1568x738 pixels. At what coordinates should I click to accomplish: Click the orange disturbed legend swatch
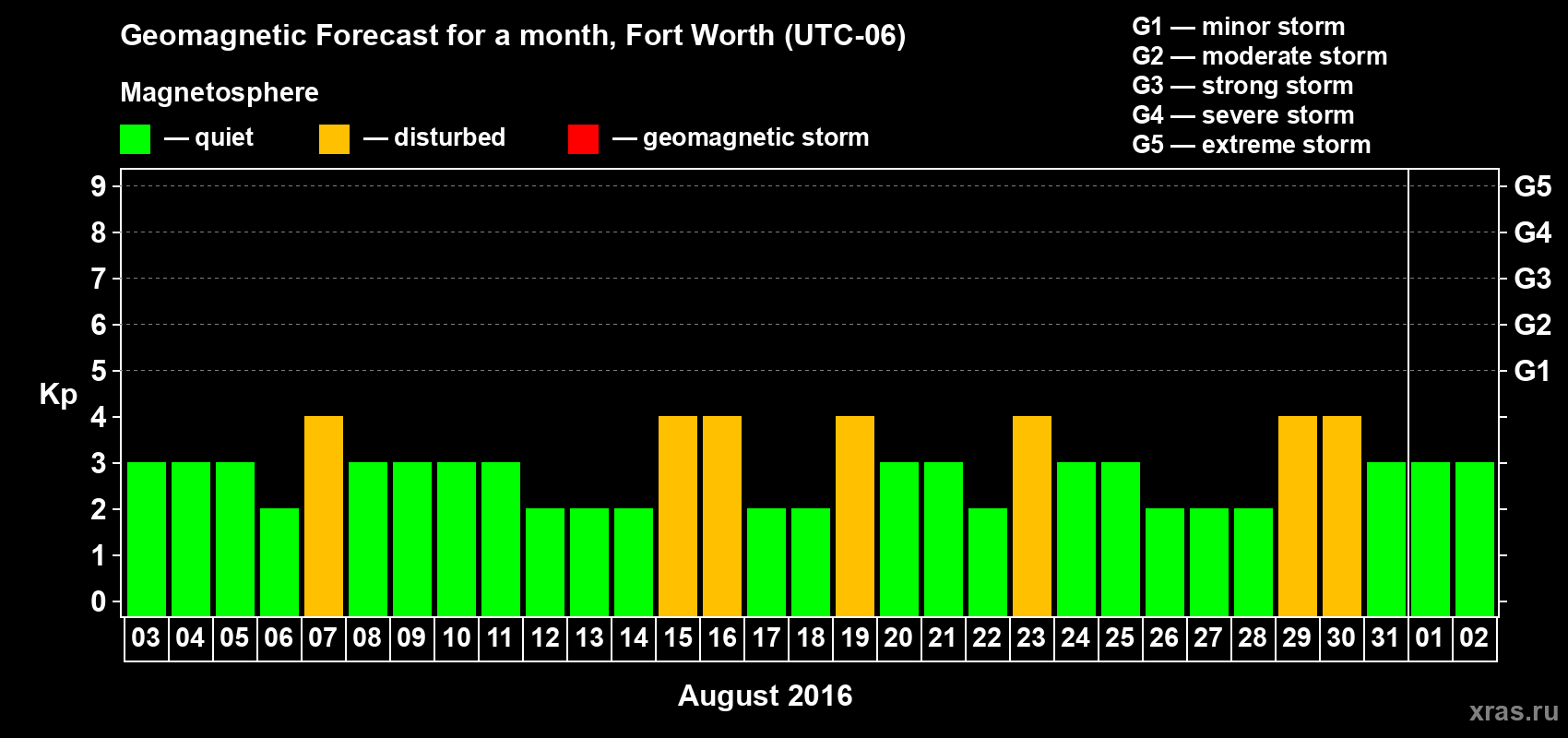334,139
